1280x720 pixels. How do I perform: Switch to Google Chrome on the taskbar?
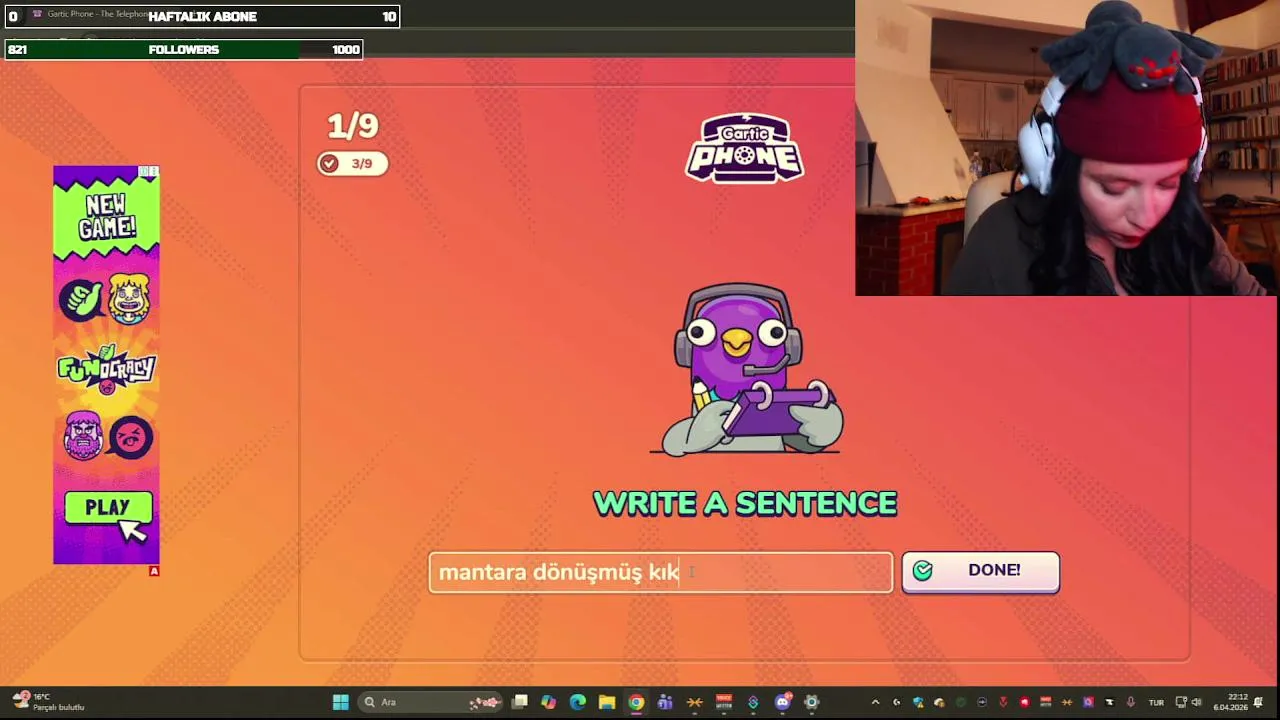(x=636, y=702)
